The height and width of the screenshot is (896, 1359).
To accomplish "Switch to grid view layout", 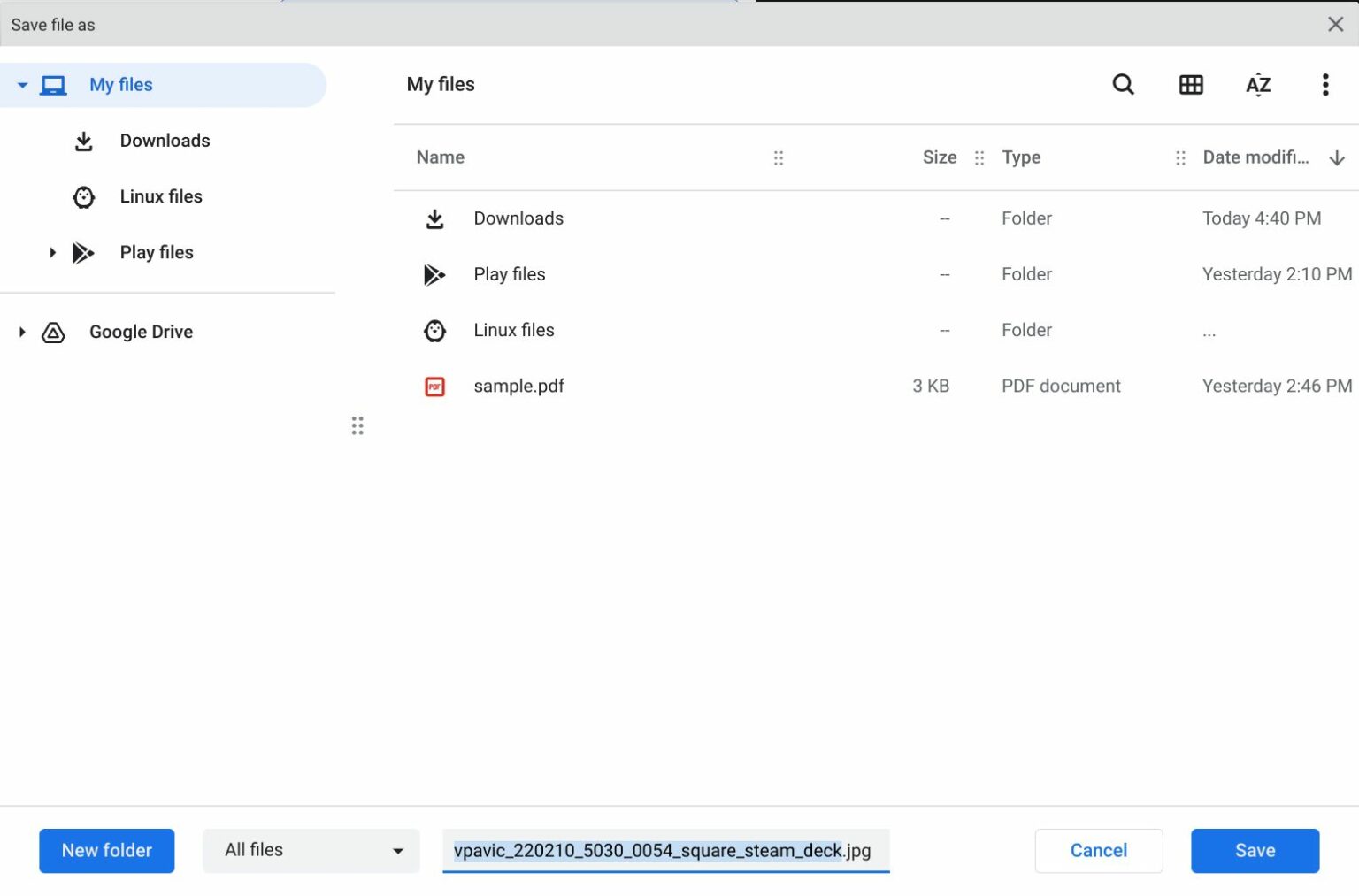I will (1191, 84).
